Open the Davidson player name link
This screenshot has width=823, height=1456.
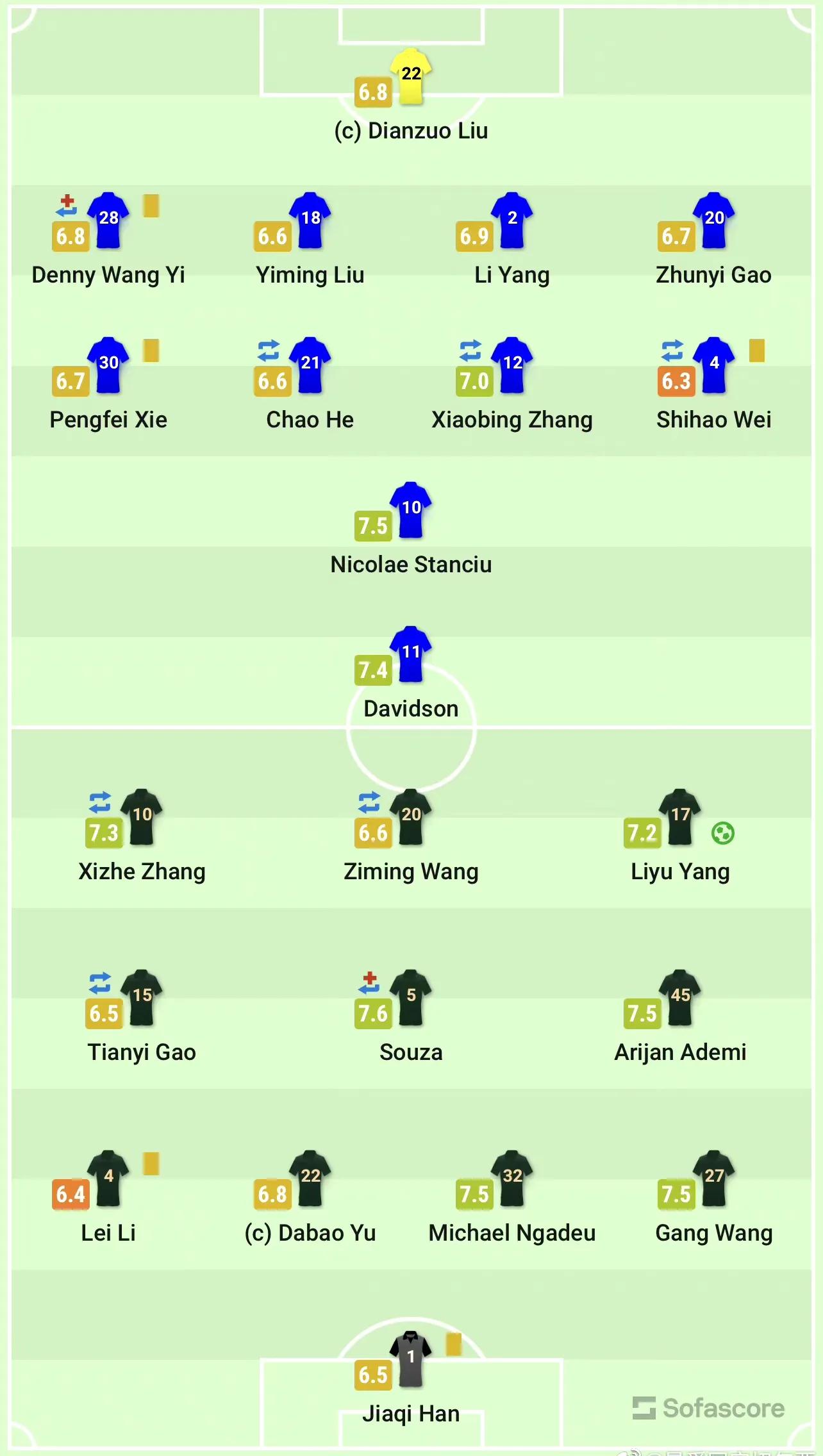click(x=411, y=709)
